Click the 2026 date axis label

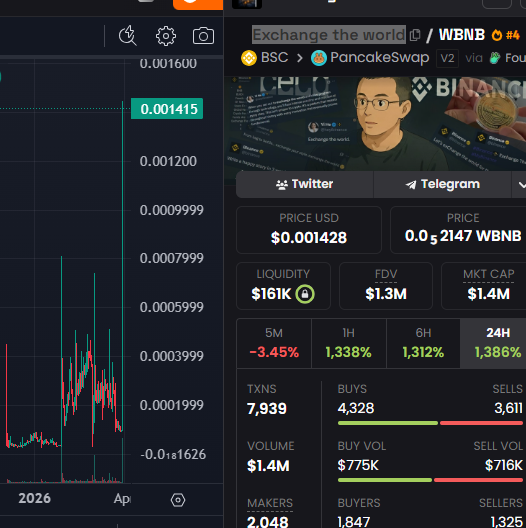(x=34, y=498)
